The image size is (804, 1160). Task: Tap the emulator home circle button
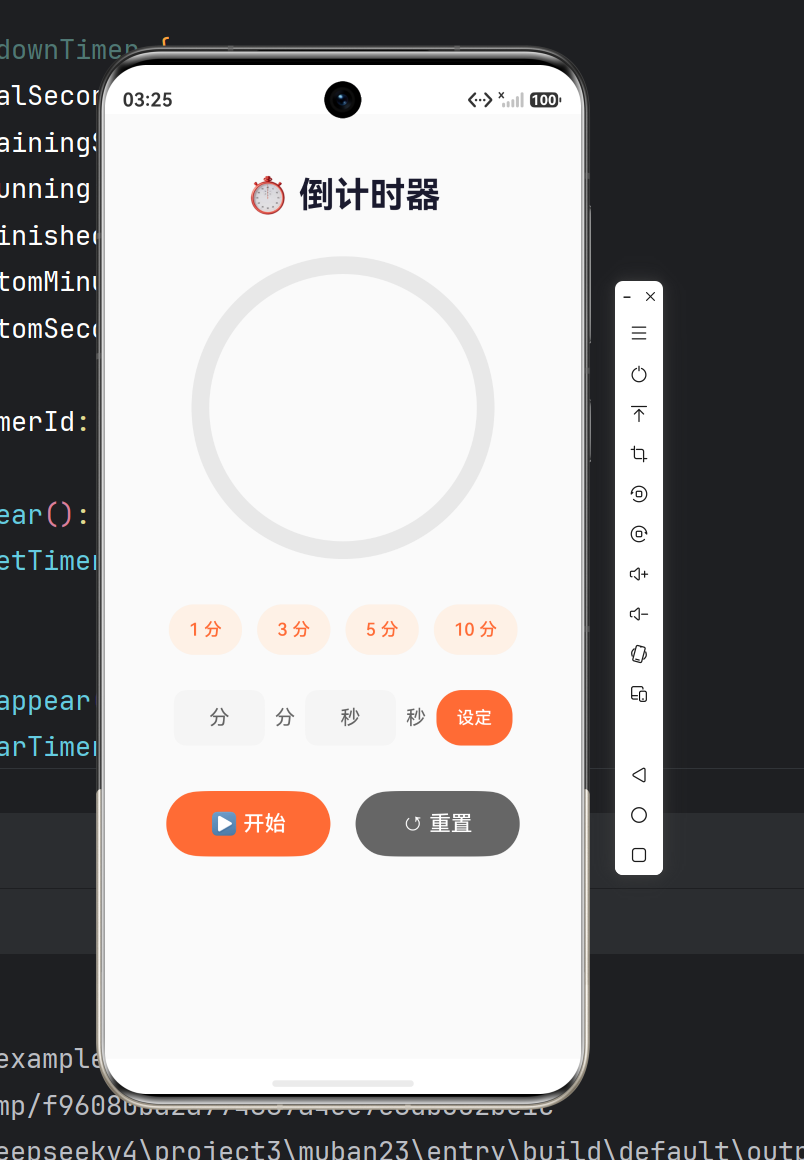coord(639,815)
